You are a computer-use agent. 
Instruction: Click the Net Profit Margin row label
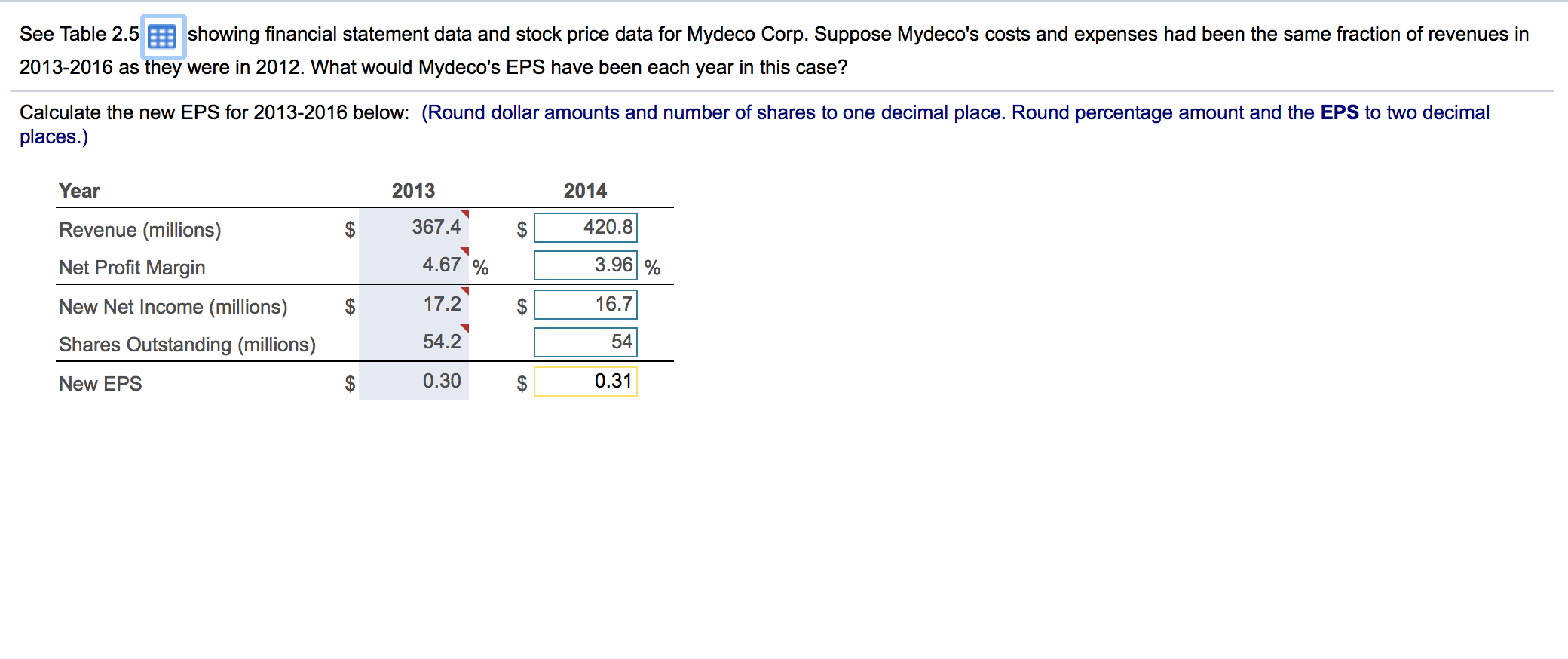(132, 268)
